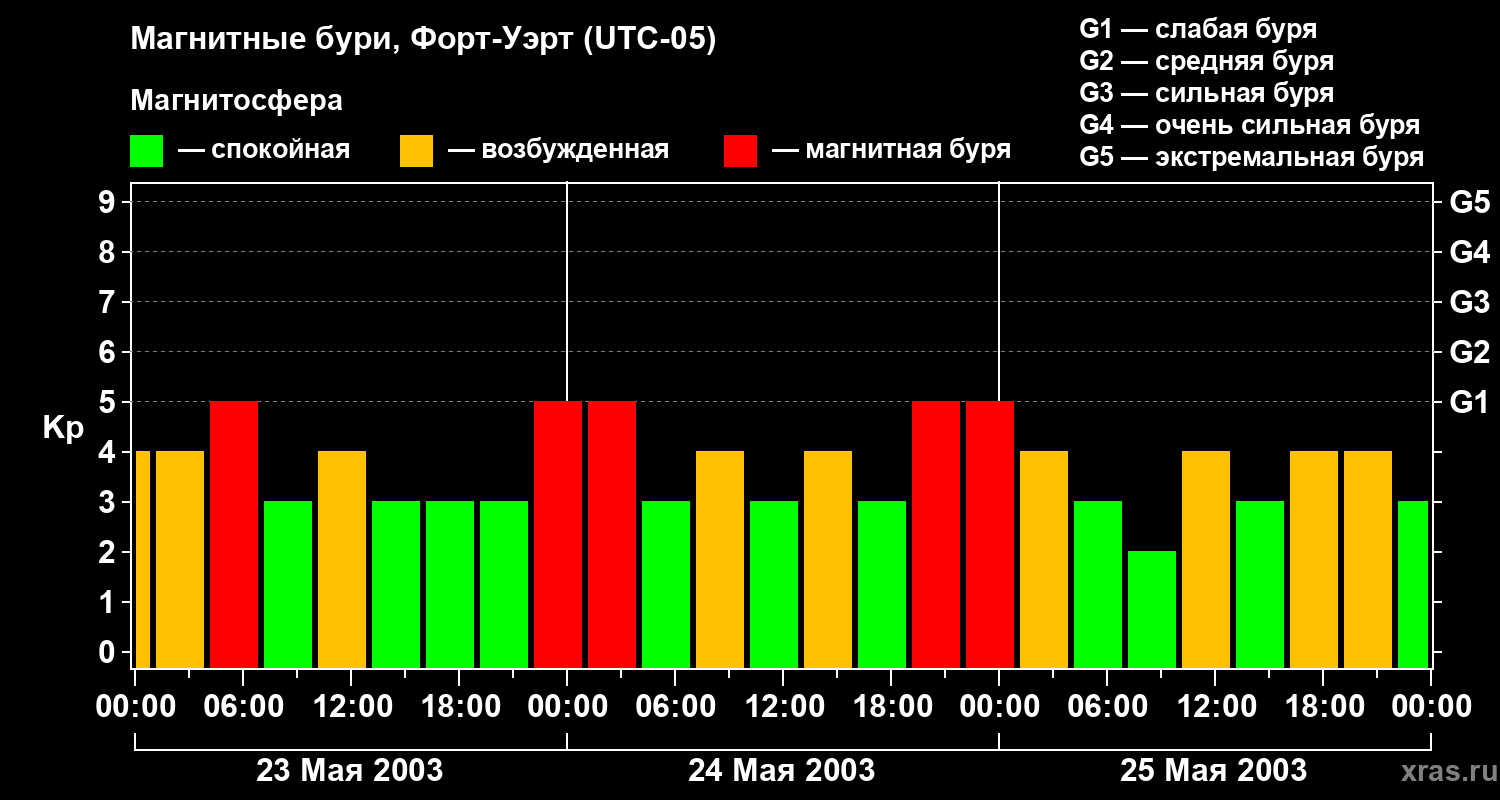
Task: Click the "Магнитосфера" legend heading
Action: pyautogui.click(x=236, y=101)
